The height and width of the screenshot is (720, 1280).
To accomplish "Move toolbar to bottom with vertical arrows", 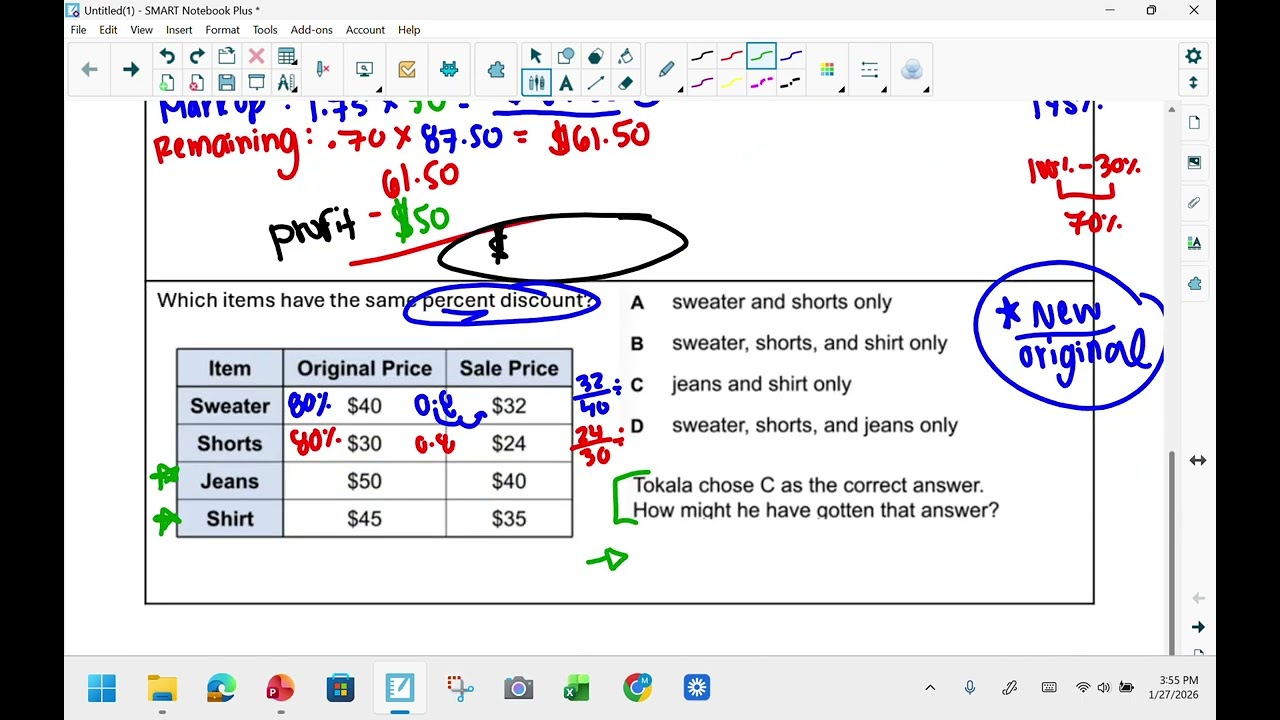I will 1193,83.
